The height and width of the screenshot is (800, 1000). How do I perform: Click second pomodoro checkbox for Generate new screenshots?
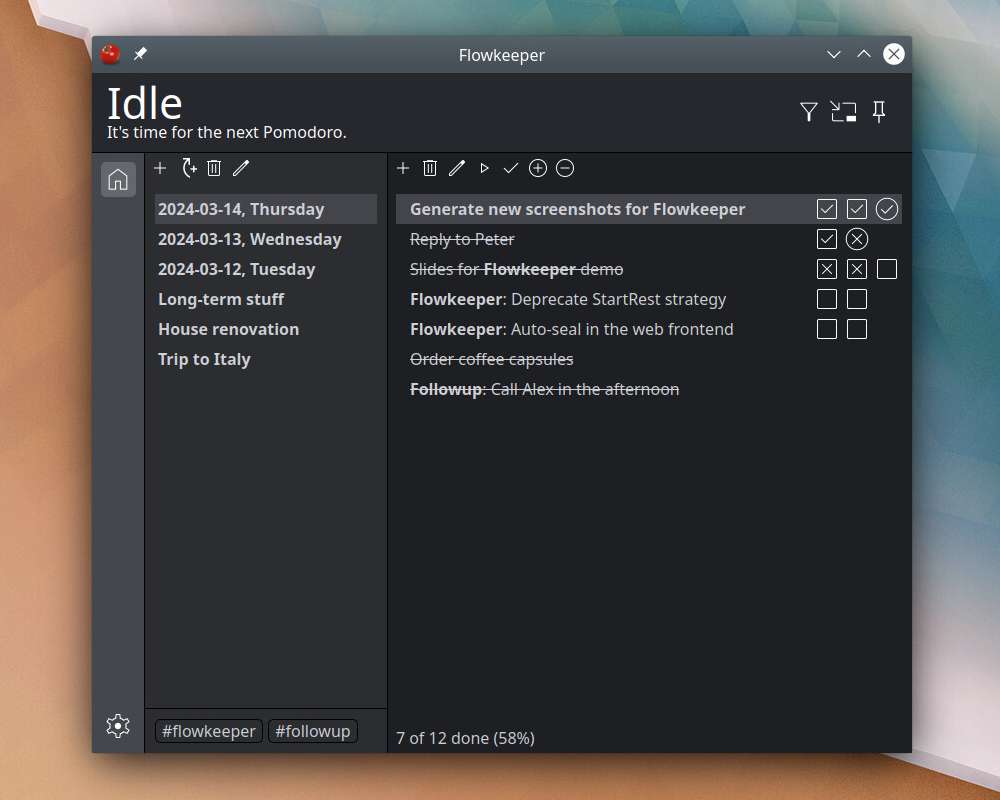[x=857, y=209]
